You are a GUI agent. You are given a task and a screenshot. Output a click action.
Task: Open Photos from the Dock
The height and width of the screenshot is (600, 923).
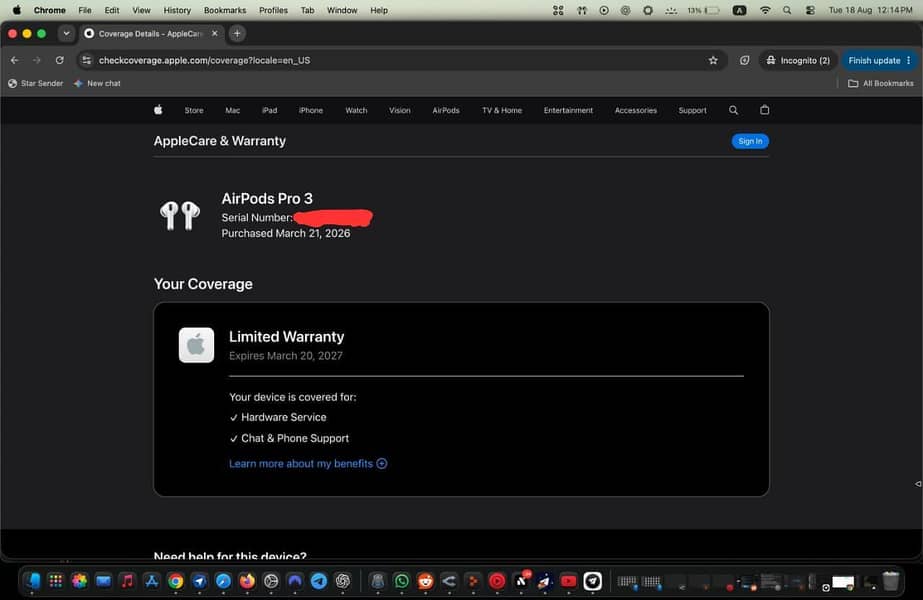pyautogui.click(x=79, y=581)
